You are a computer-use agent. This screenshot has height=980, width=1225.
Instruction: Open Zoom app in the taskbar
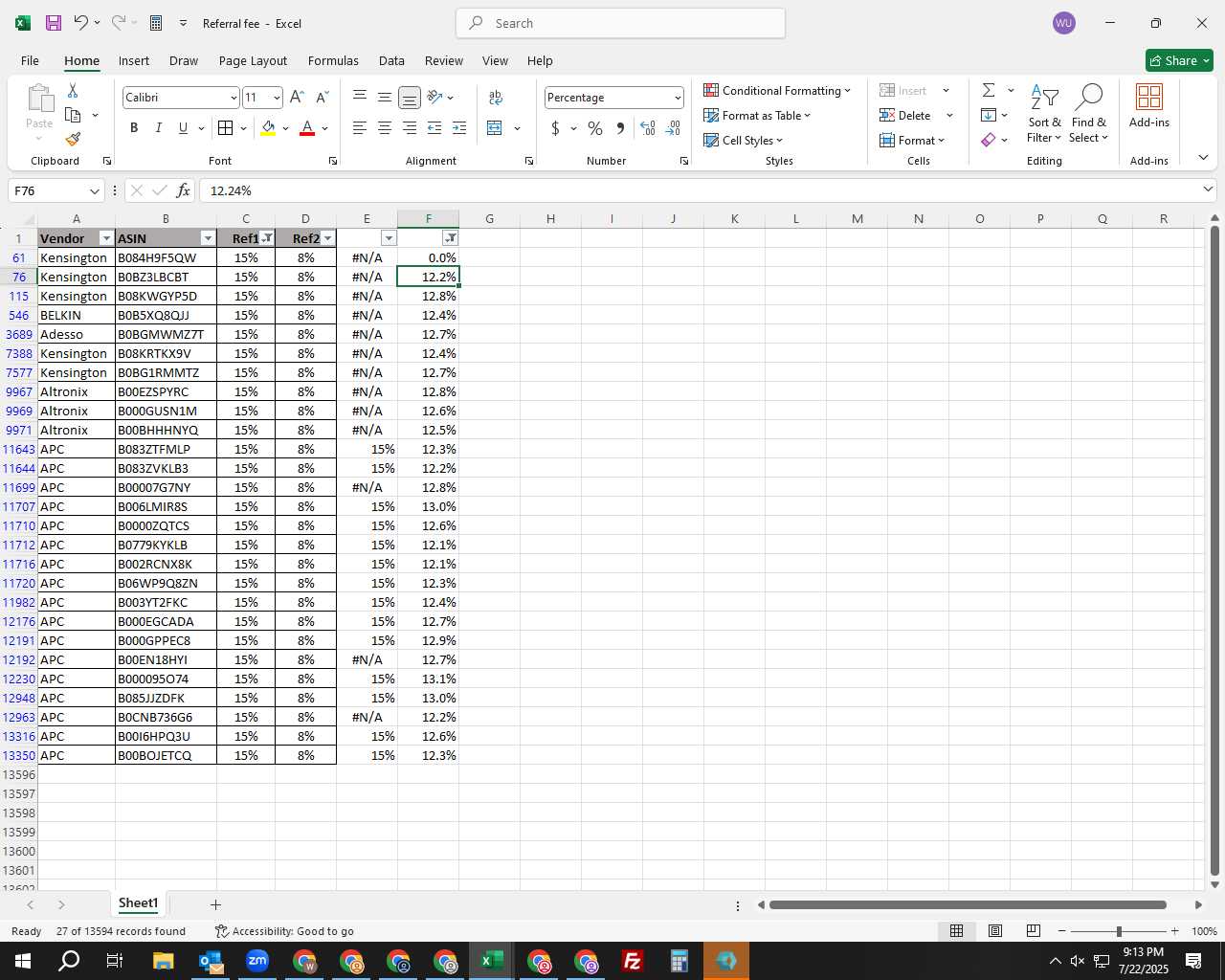coord(257,961)
